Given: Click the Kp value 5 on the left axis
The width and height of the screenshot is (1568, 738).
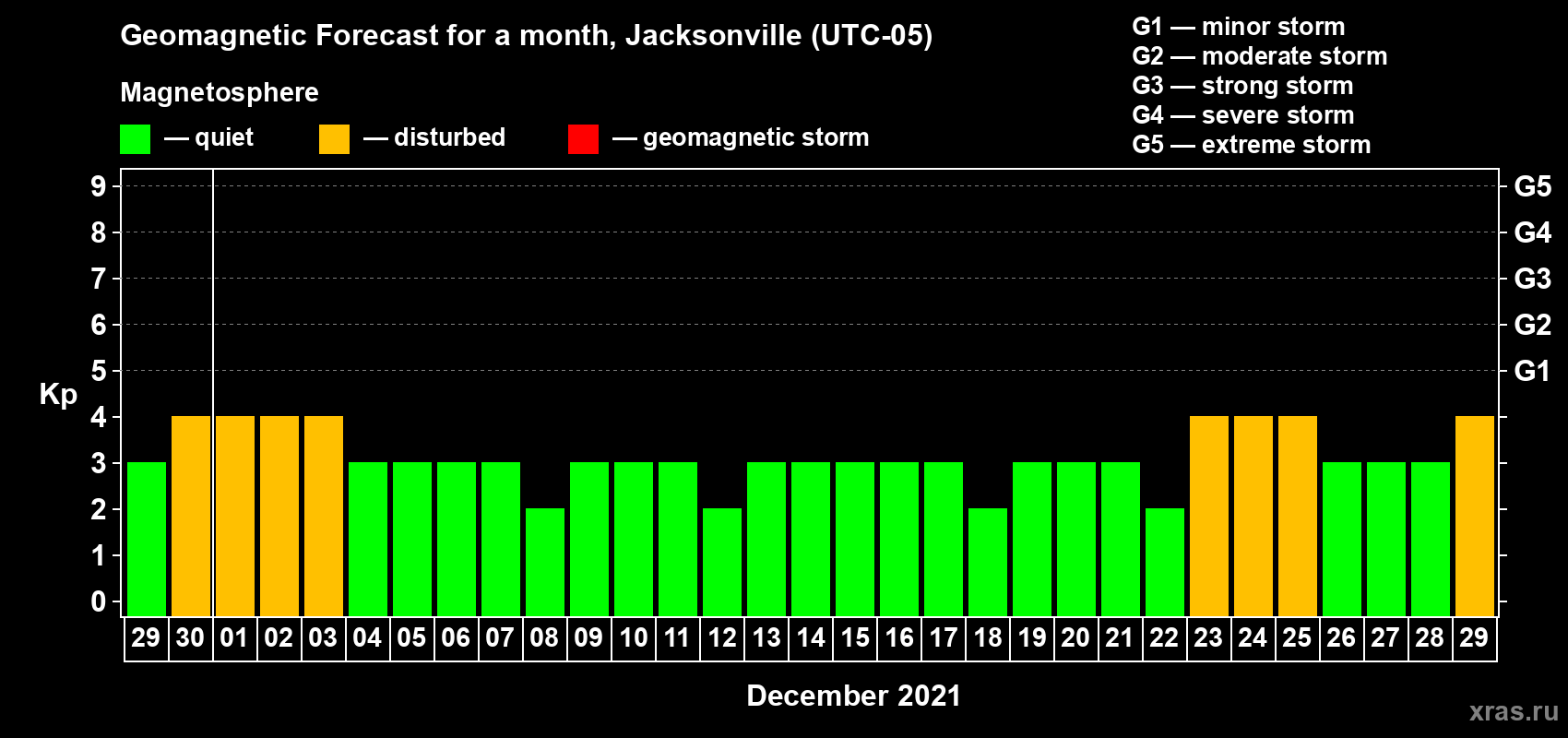Looking at the screenshot, I should tap(99, 371).
